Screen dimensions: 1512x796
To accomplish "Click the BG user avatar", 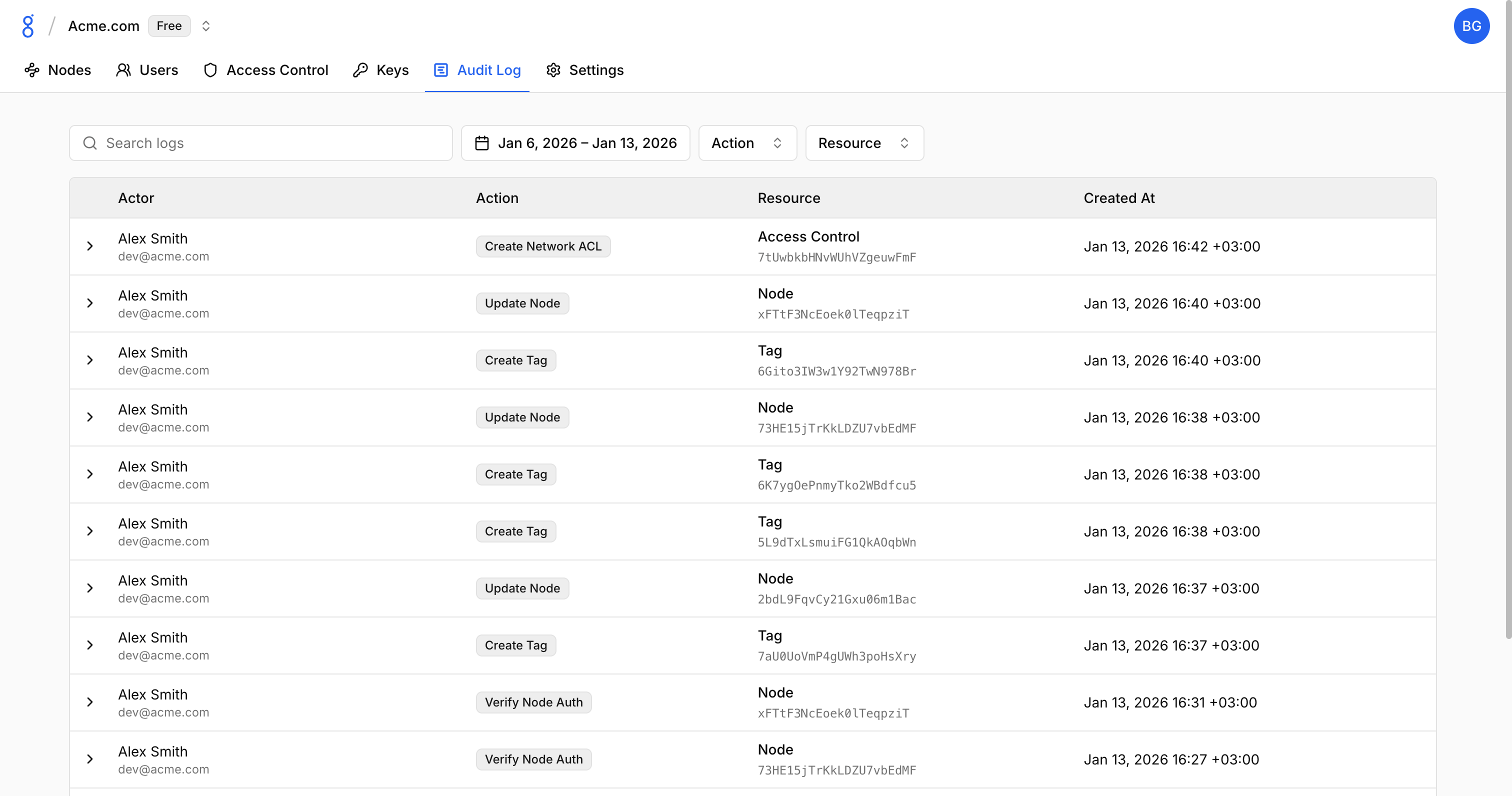I will tap(1470, 26).
